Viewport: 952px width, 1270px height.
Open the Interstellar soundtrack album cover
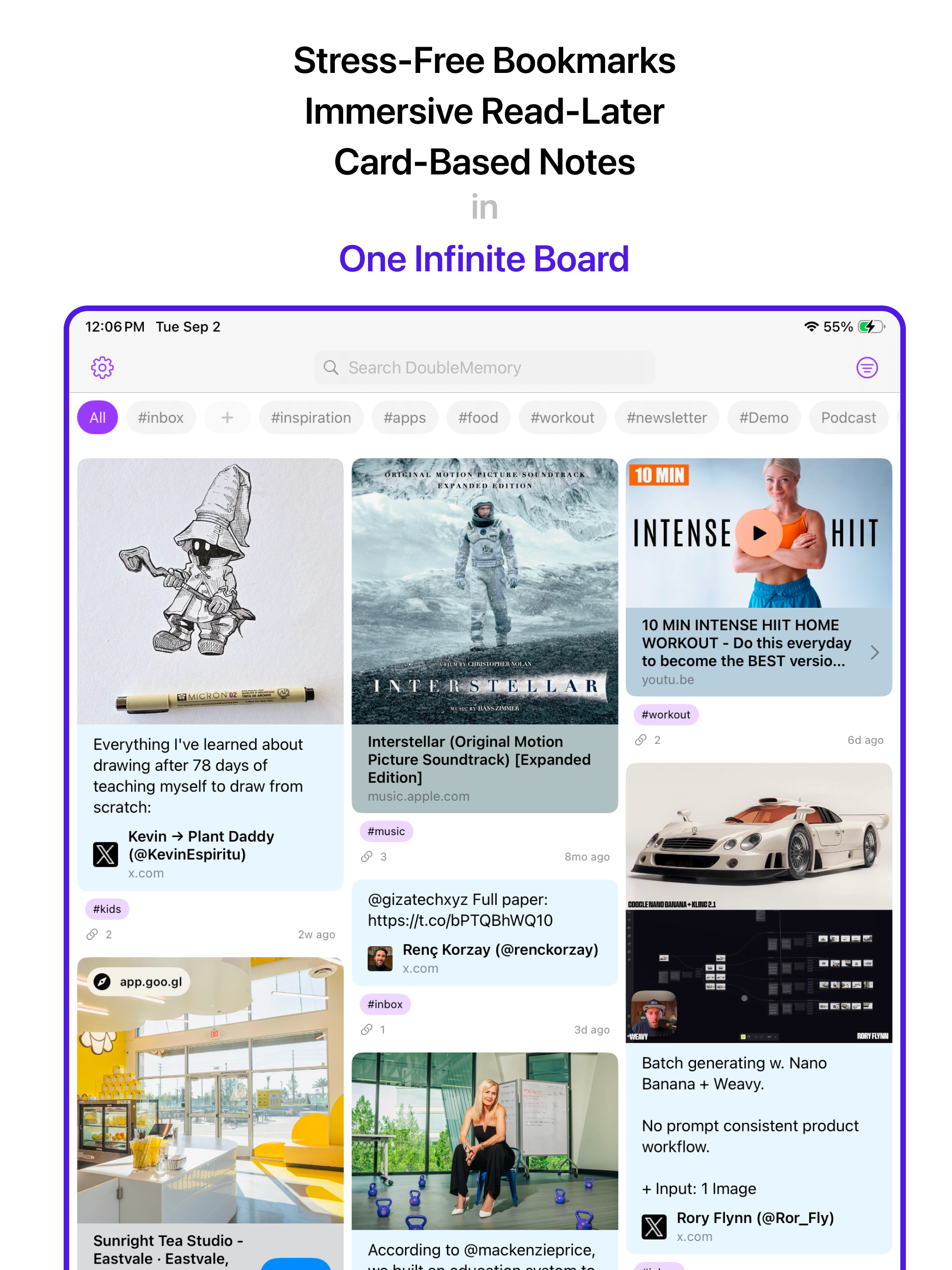point(484,591)
